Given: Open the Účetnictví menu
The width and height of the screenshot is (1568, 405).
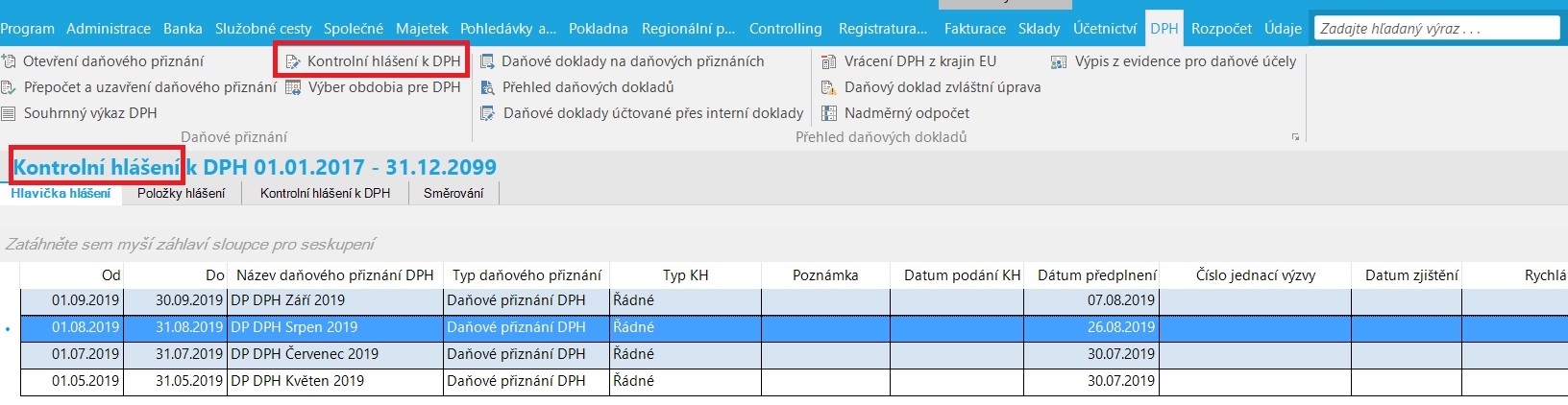Looking at the screenshot, I should [1105, 29].
